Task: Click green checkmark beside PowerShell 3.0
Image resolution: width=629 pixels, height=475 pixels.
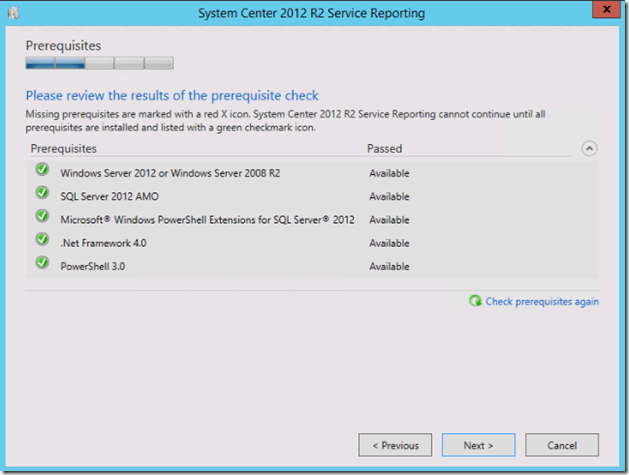Action: 42,263
